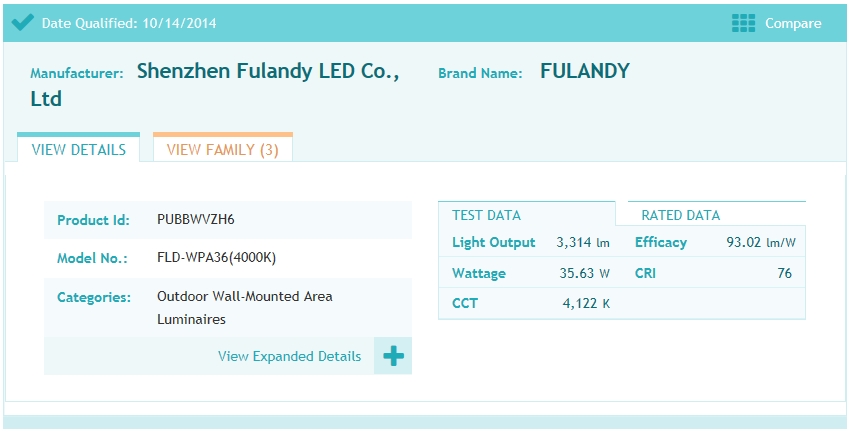The height and width of the screenshot is (439, 854).
Task: Click the qualified checkmark icon
Action: 22,23
